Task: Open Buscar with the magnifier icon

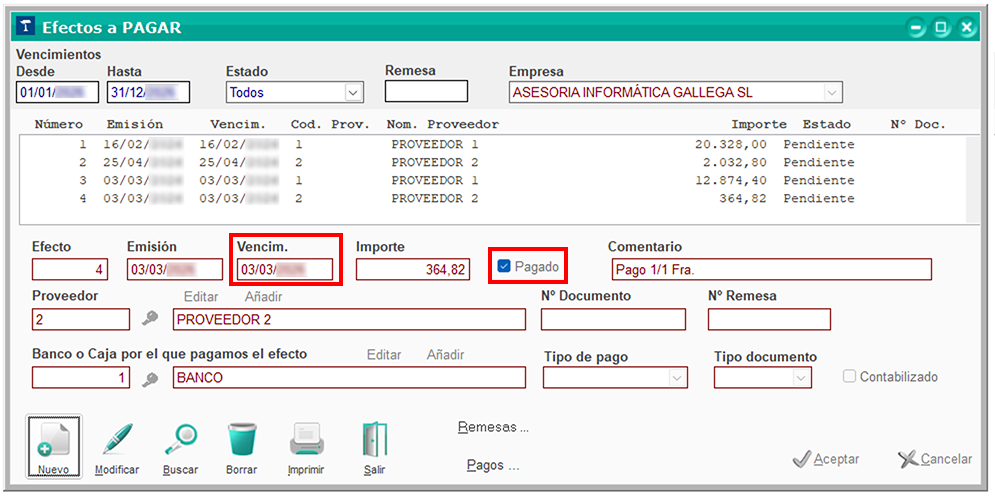Action: click(181, 441)
